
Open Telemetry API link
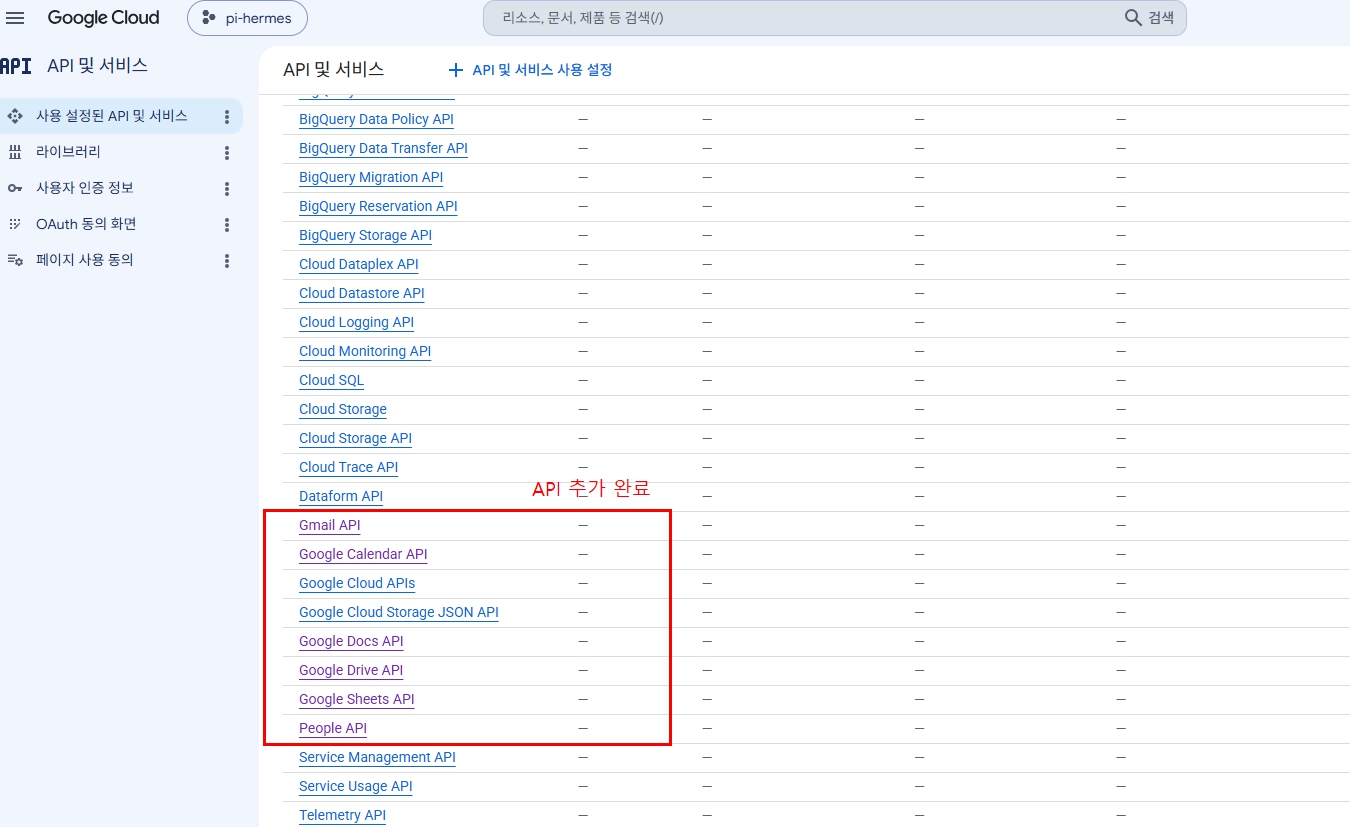(342, 815)
